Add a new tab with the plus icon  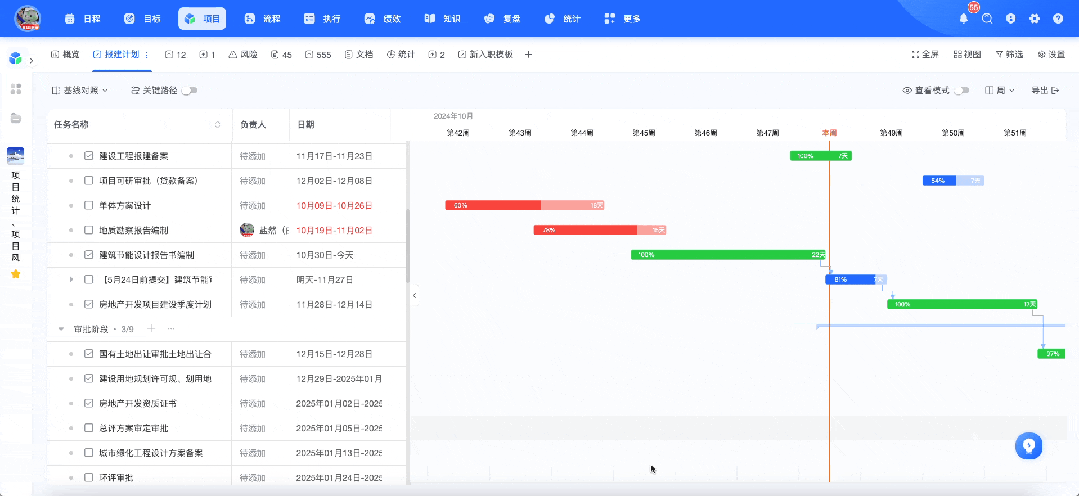click(x=528, y=54)
